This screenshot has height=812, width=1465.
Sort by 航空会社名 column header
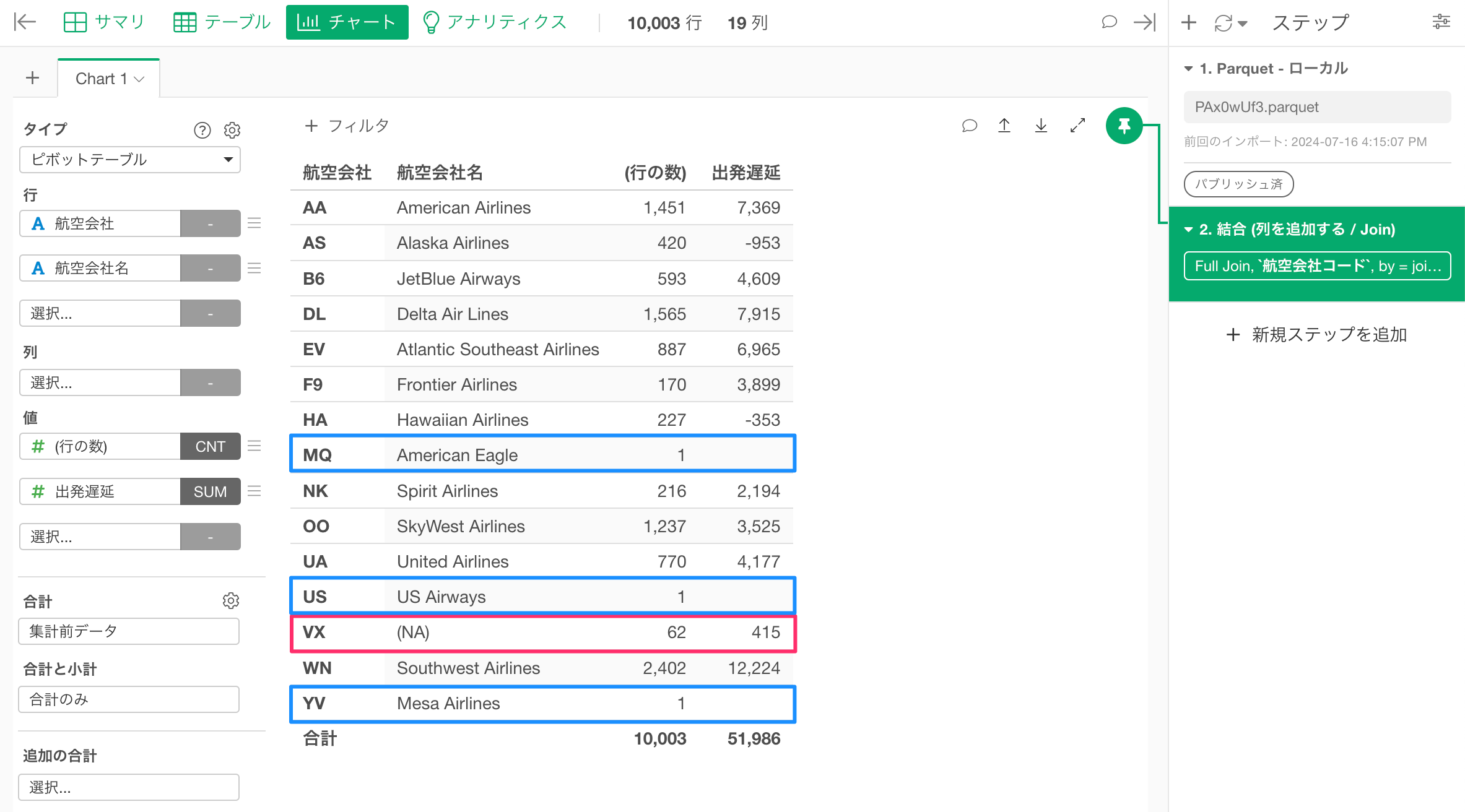[x=440, y=172]
